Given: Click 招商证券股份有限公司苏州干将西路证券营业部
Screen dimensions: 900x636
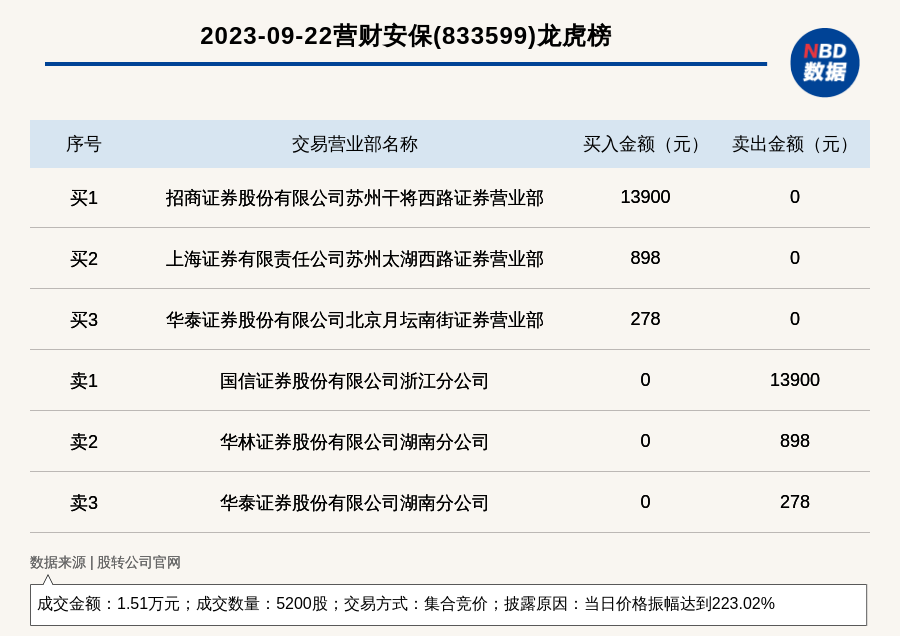Looking at the screenshot, I should [355, 198].
